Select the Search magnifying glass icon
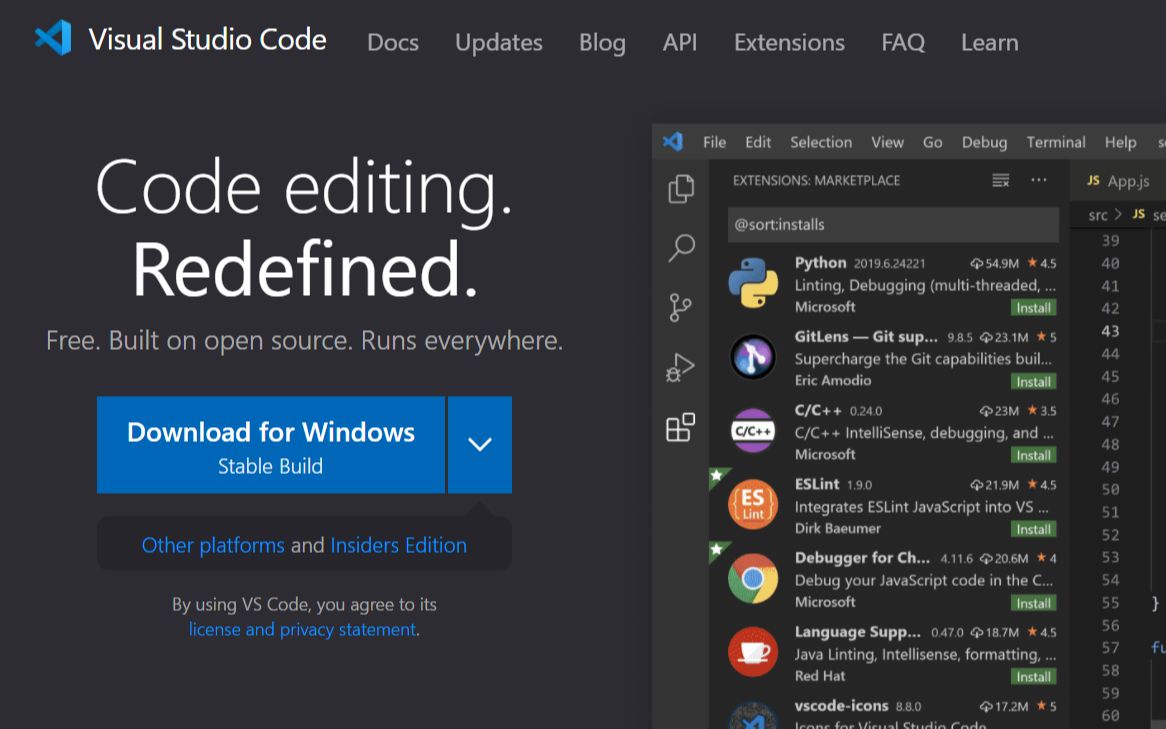The height and width of the screenshot is (729, 1166). [x=681, y=248]
